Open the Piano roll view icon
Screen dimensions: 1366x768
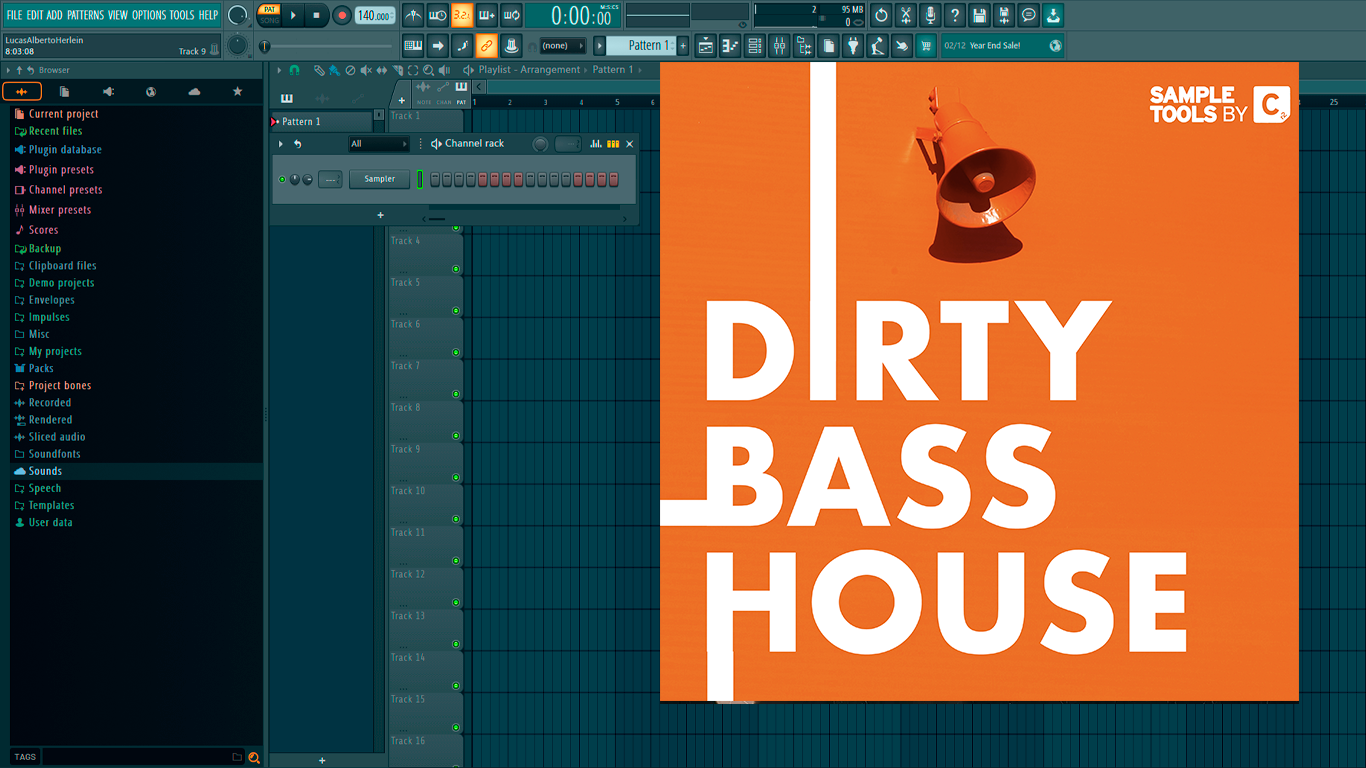point(730,45)
